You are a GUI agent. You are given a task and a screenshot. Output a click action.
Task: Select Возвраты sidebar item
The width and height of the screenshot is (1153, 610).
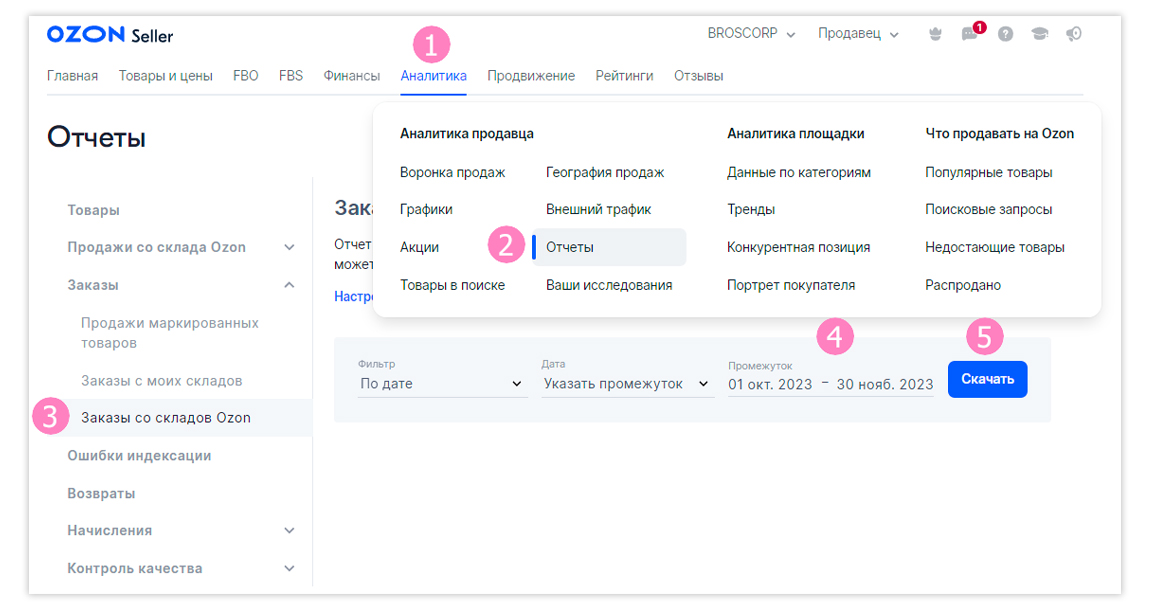coord(101,493)
